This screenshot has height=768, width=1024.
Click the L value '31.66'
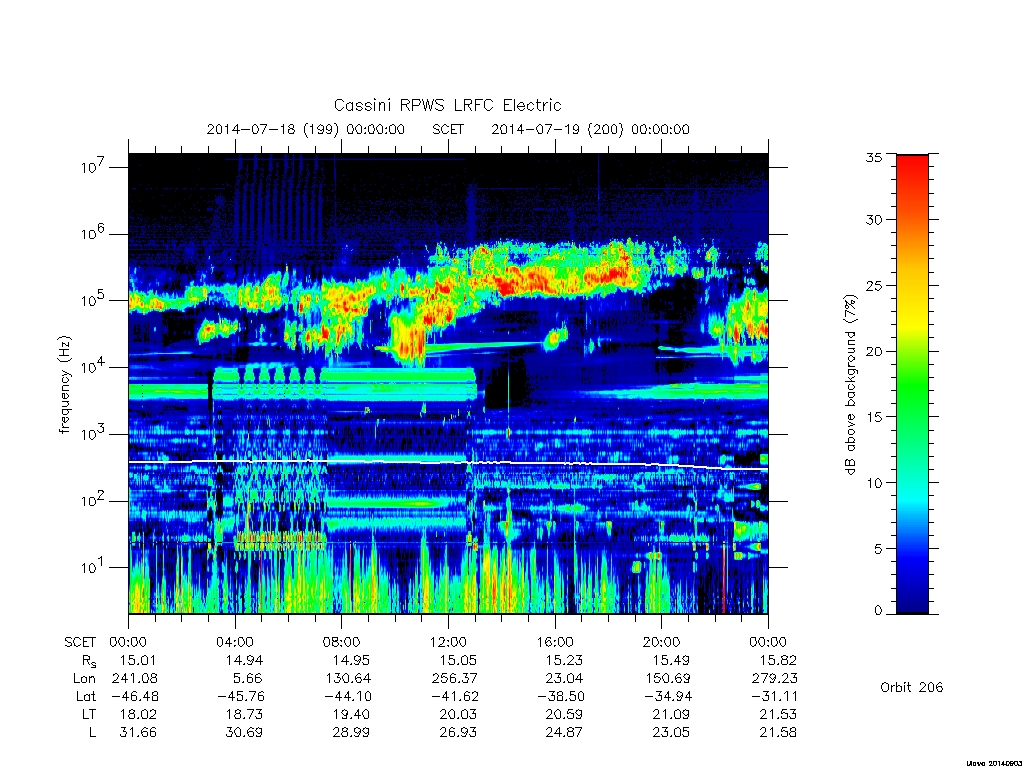click(x=138, y=733)
